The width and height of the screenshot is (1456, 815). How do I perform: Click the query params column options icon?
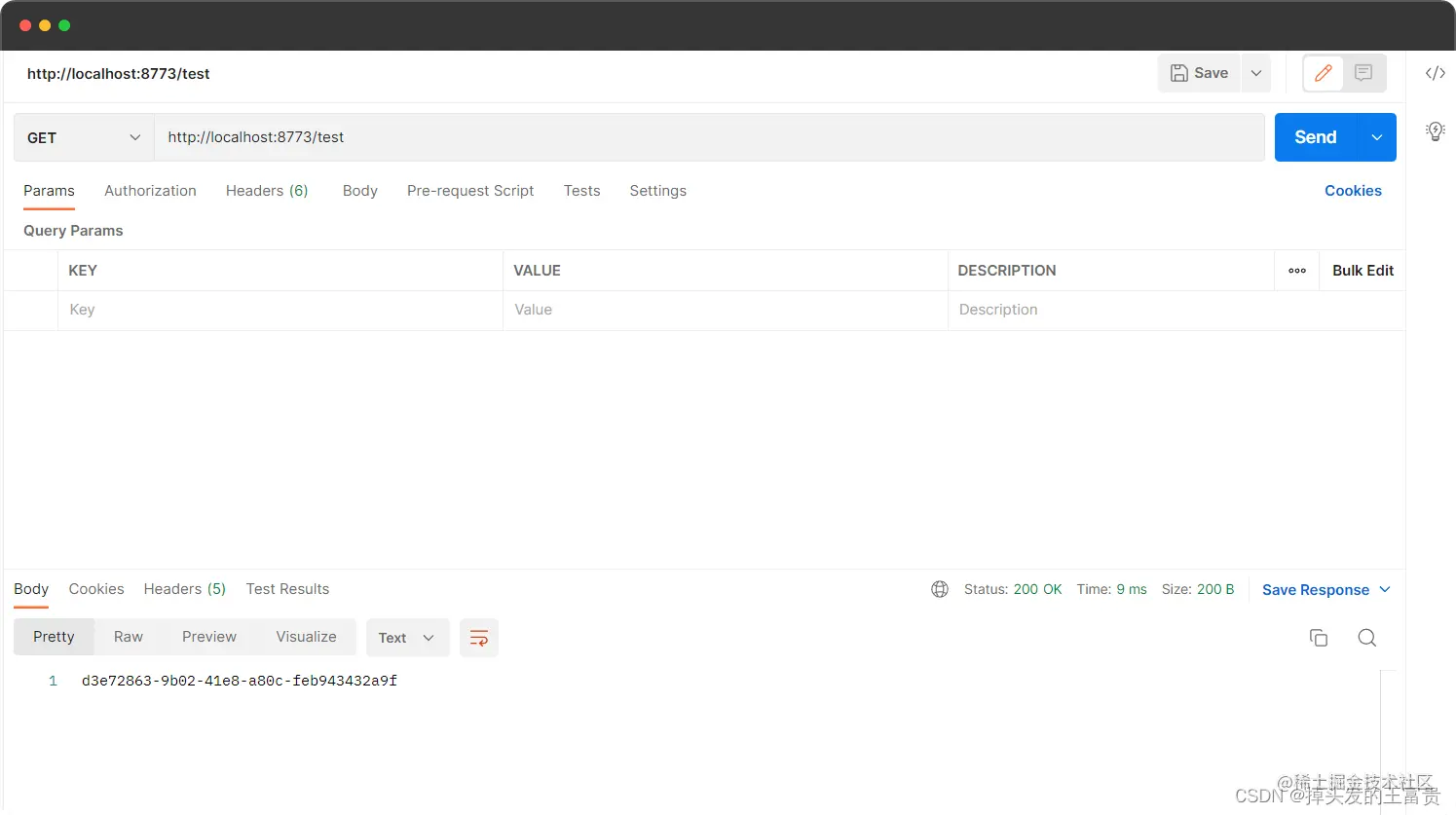click(1297, 271)
